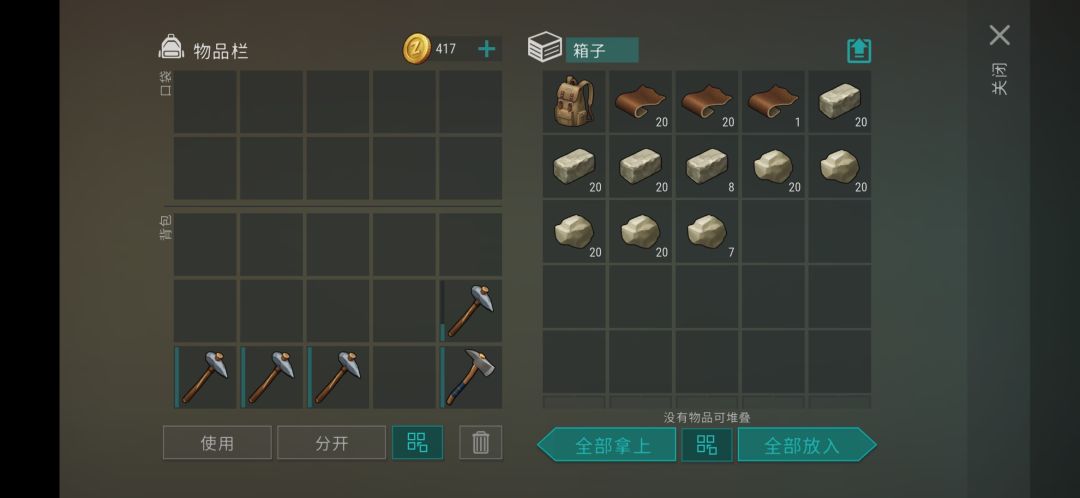Click the chest sort grid icon

tap(707, 445)
